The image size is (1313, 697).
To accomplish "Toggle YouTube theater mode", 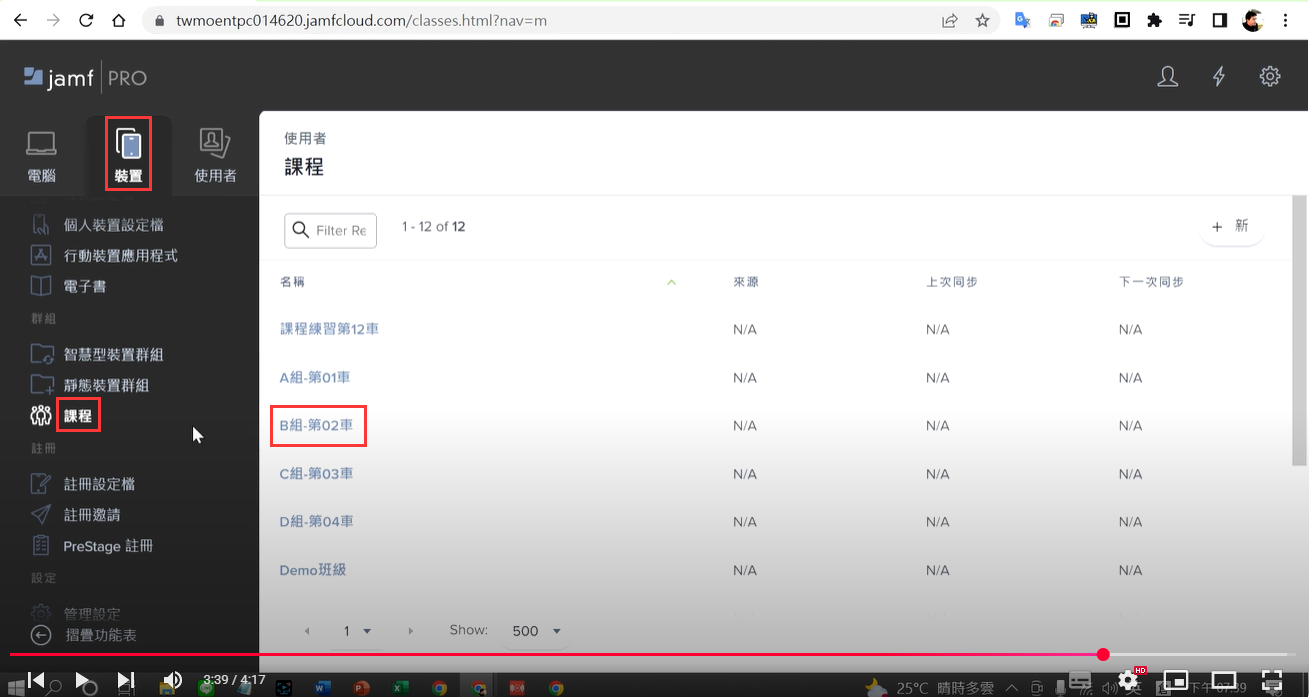I will 1224,680.
